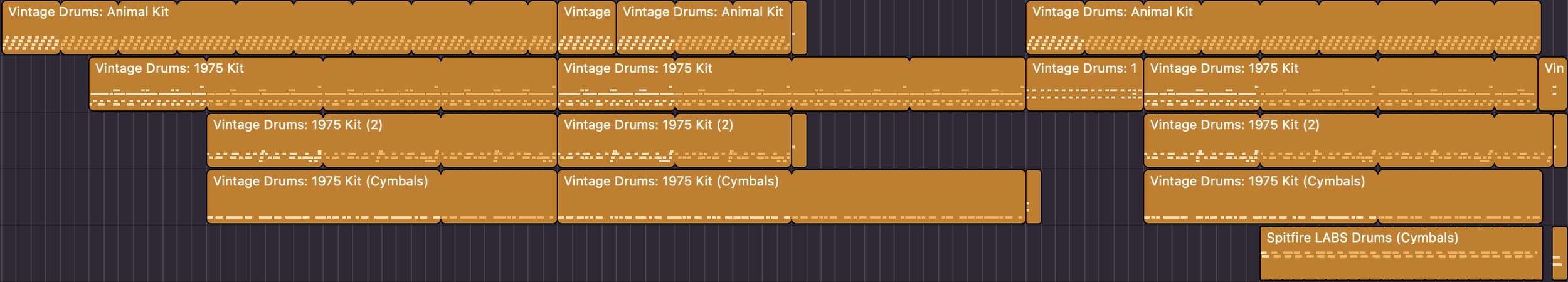Image resolution: width=1568 pixels, height=282 pixels.
Task: Select the rightmost 1975 Kit (Cymbals) region
Action: click(x=1343, y=197)
